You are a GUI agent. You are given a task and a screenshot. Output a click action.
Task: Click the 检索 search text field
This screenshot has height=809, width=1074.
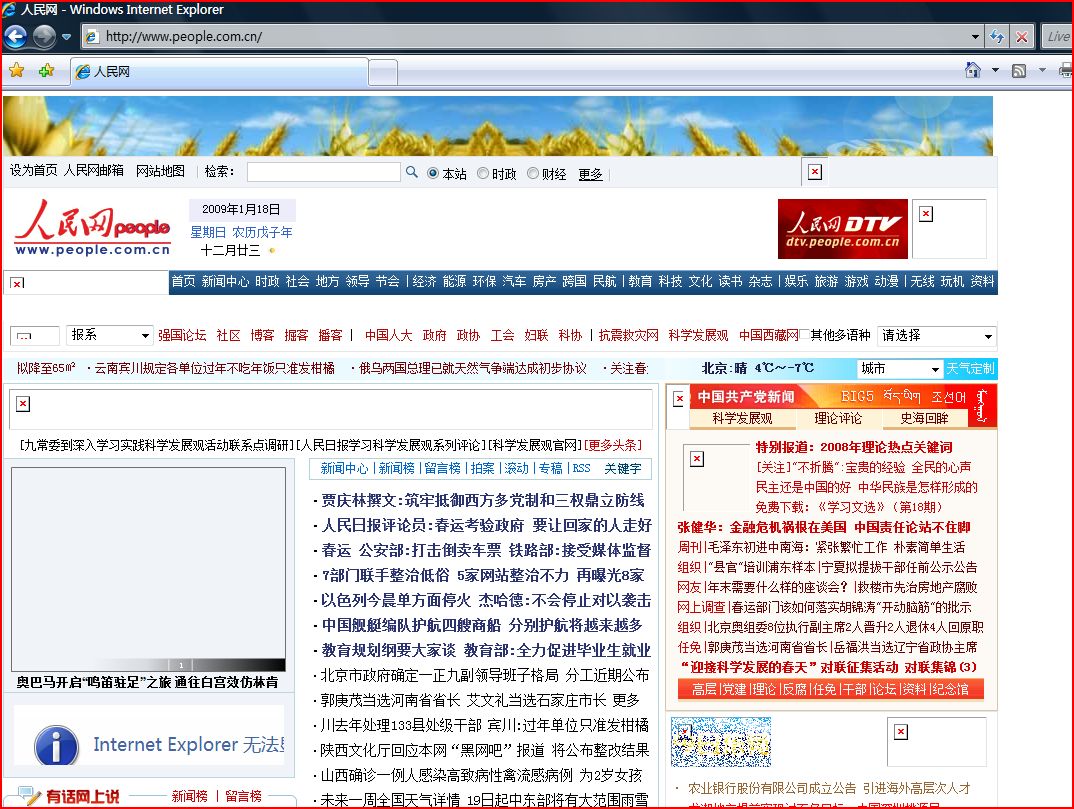click(x=323, y=172)
